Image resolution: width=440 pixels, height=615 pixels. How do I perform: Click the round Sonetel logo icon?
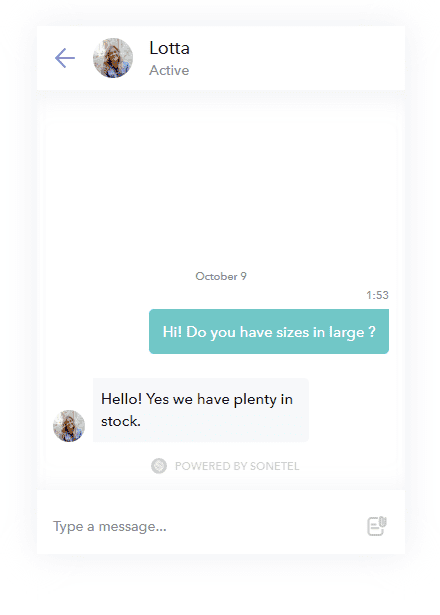click(159, 466)
